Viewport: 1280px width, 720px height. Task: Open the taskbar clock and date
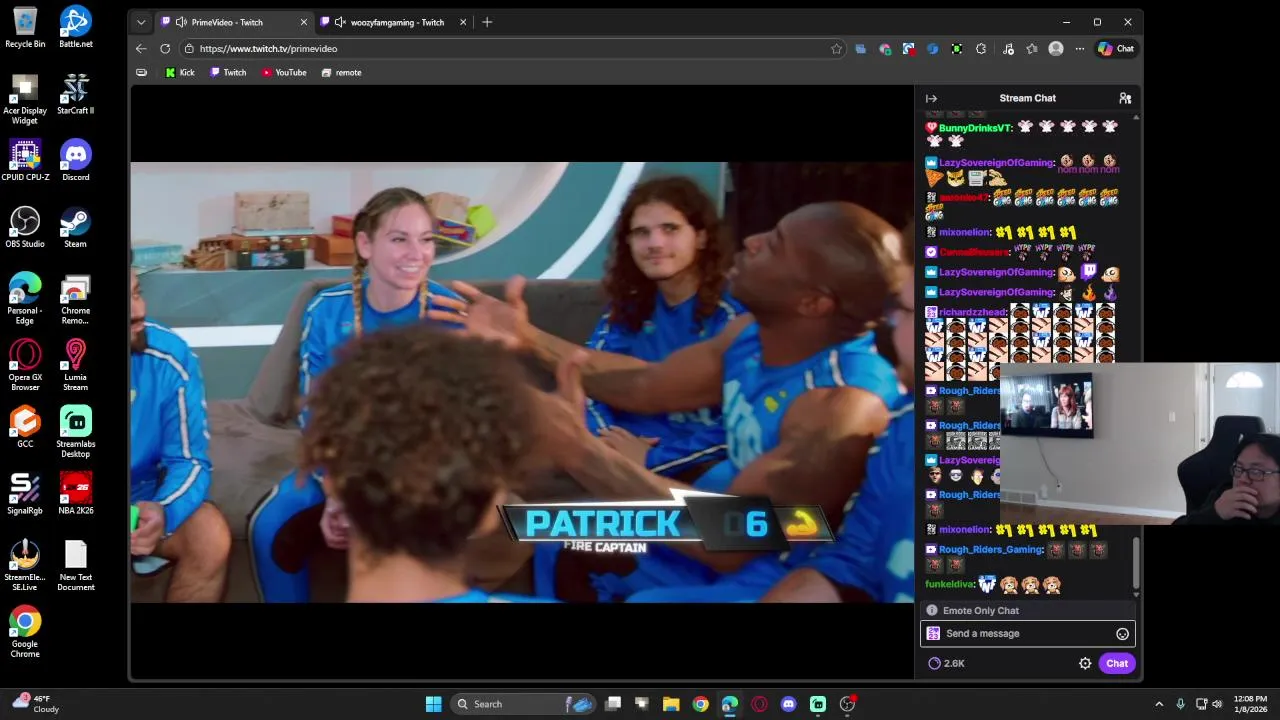pyautogui.click(x=1250, y=704)
